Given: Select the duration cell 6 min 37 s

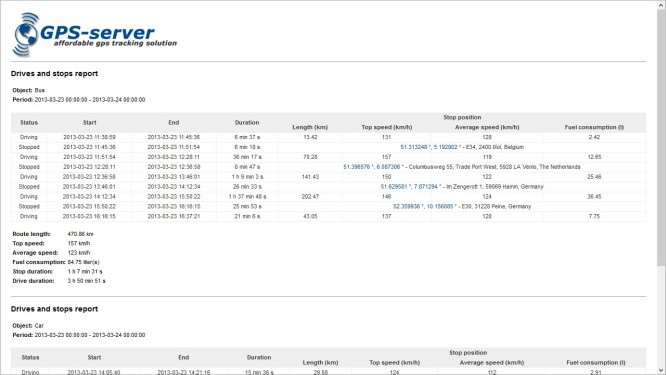Looking at the screenshot, I should click(x=247, y=137).
